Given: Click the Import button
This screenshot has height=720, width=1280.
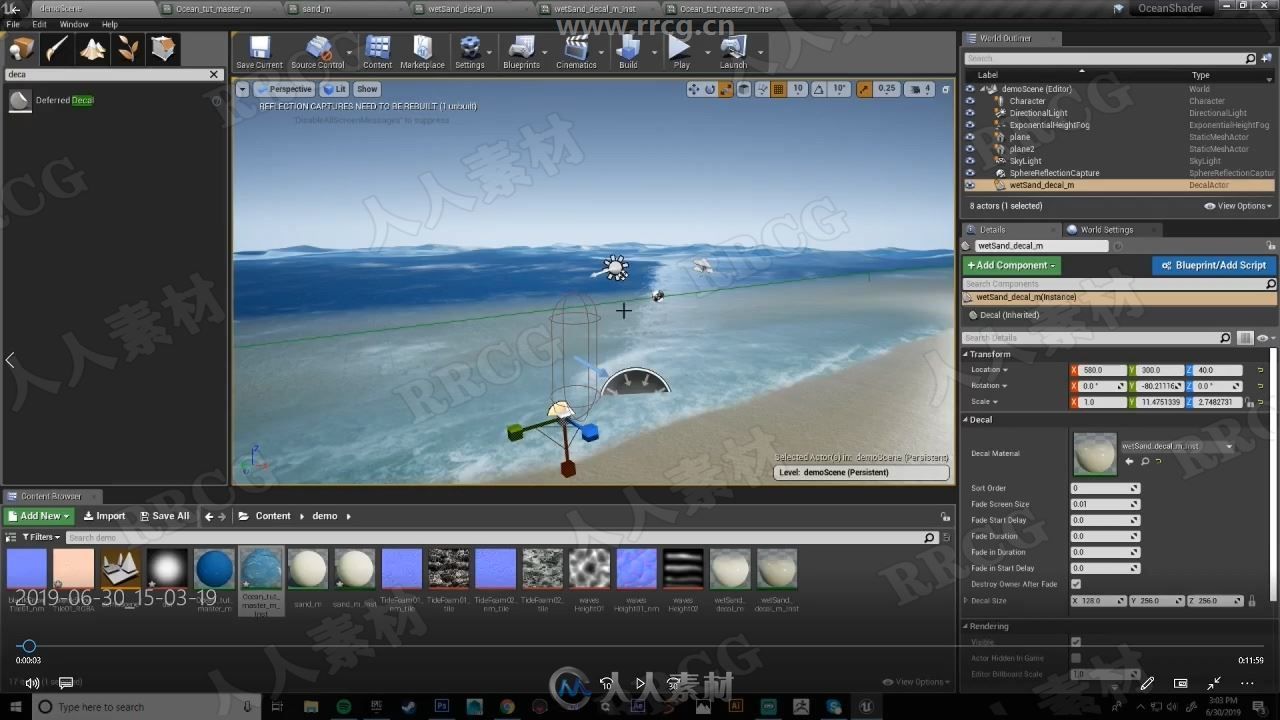Looking at the screenshot, I should pyautogui.click(x=104, y=516).
